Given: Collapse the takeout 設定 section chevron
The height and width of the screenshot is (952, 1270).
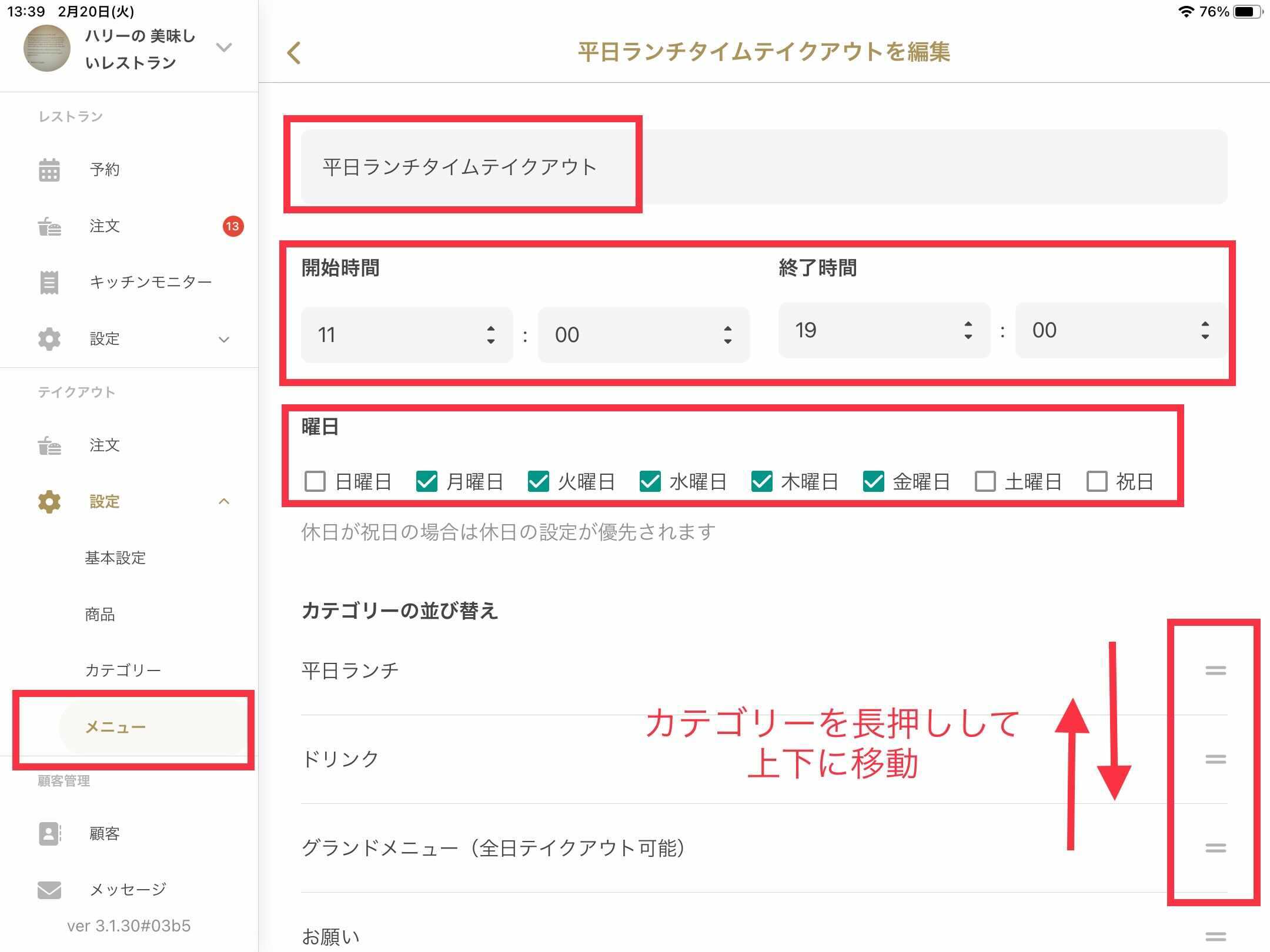Looking at the screenshot, I should (224, 501).
